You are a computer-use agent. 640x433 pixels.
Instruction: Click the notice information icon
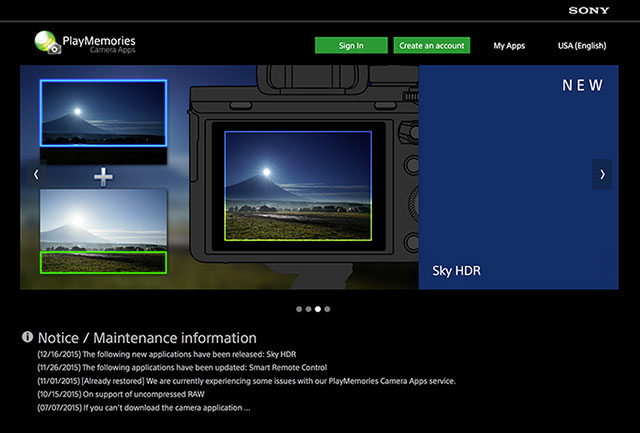click(x=27, y=337)
